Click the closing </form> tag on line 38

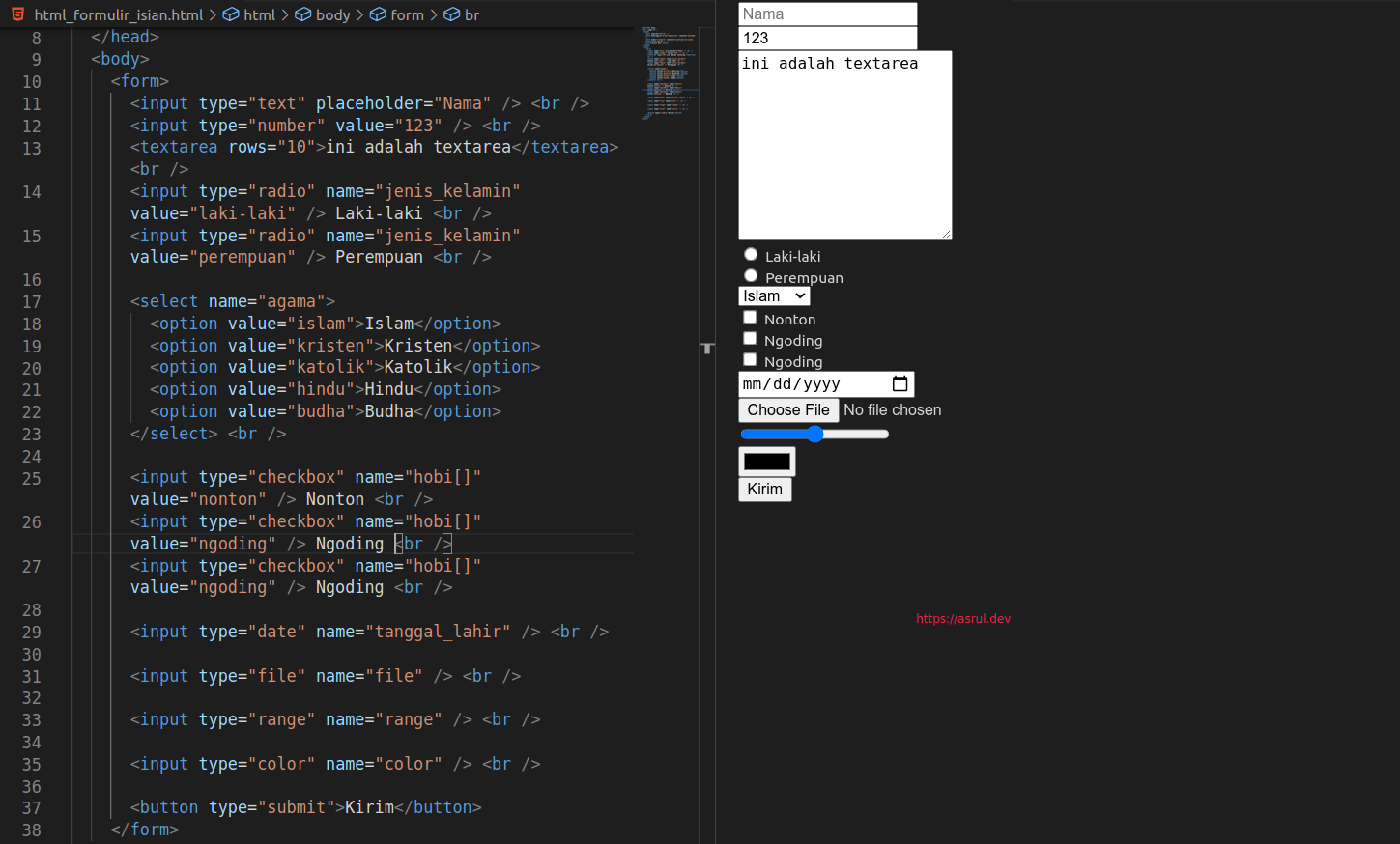point(145,830)
